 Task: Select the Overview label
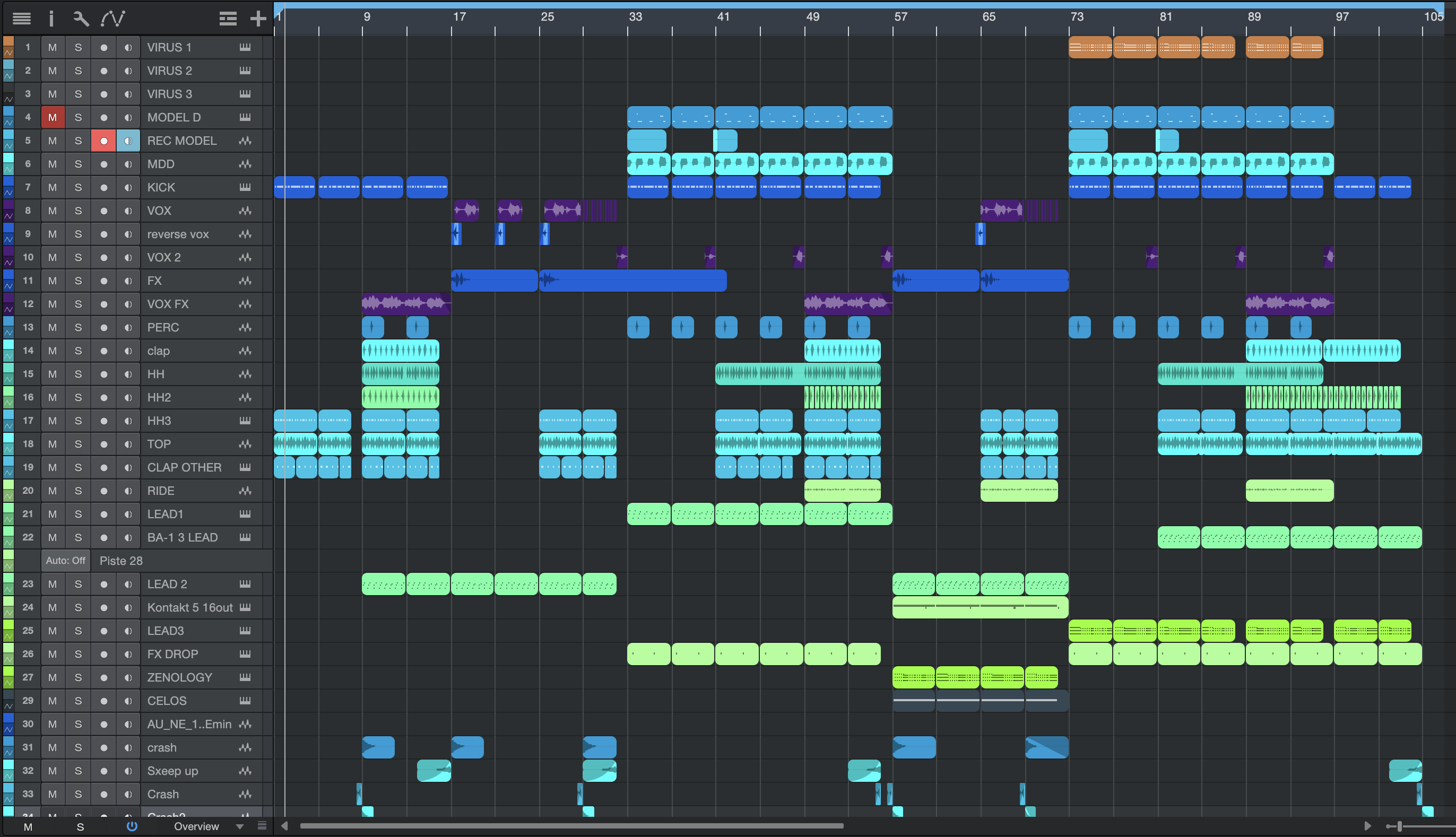point(196,826)
